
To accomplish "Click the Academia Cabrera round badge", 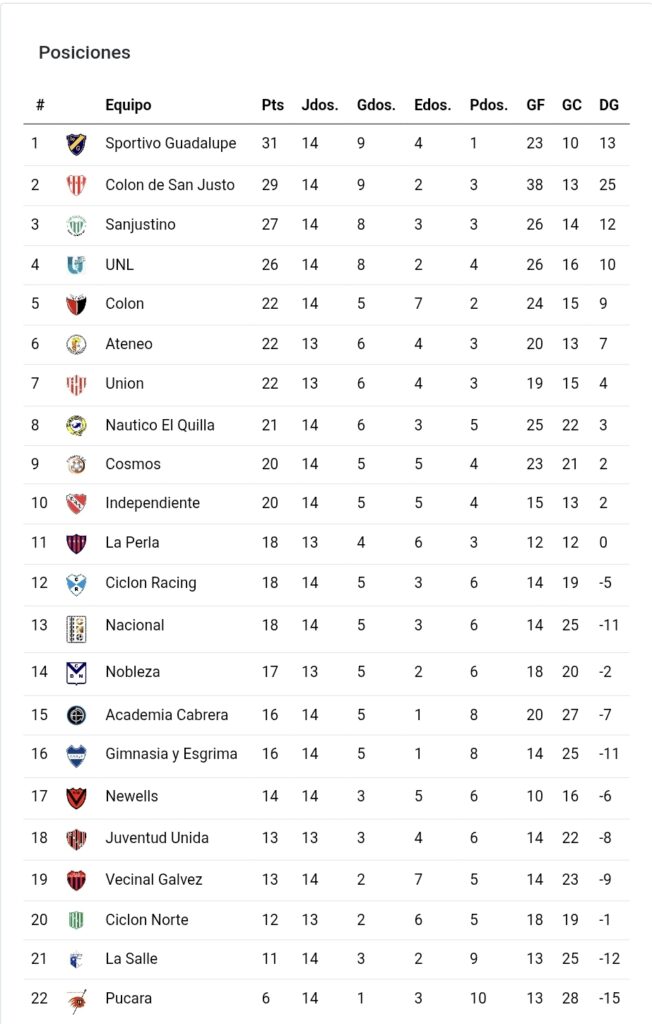I will [76, 715].
